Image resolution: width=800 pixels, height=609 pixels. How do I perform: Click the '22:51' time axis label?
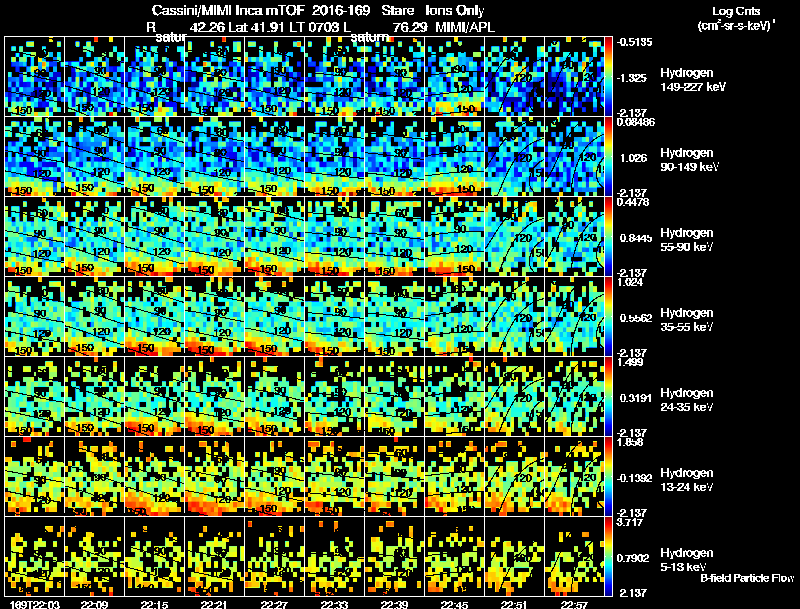(514, 604)
